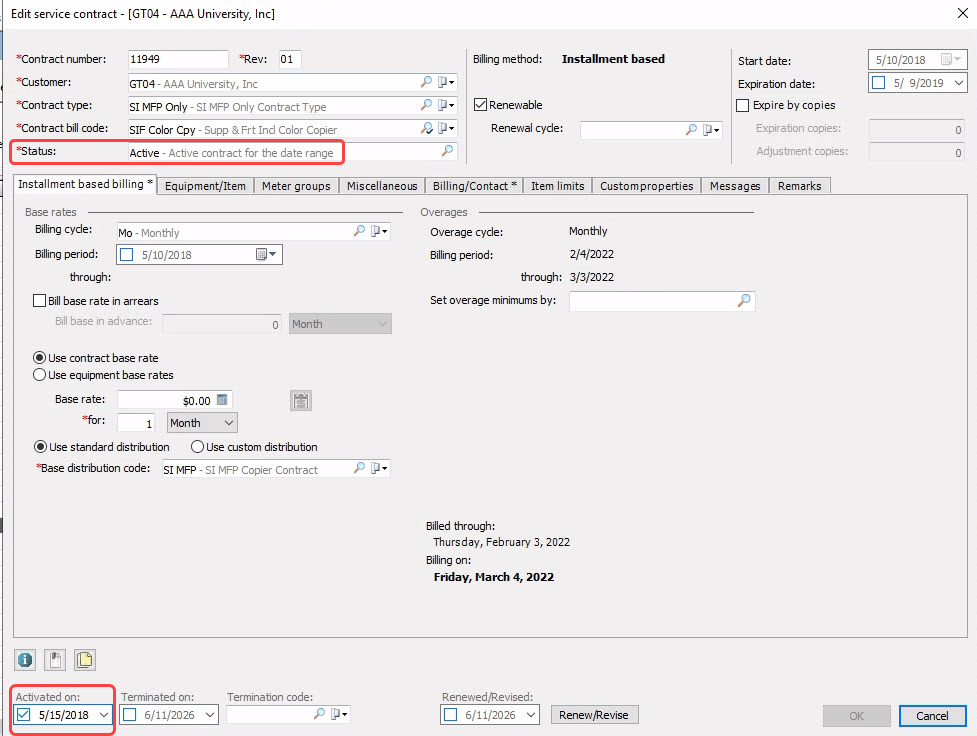Click the blue information icon button

[25, 660]
